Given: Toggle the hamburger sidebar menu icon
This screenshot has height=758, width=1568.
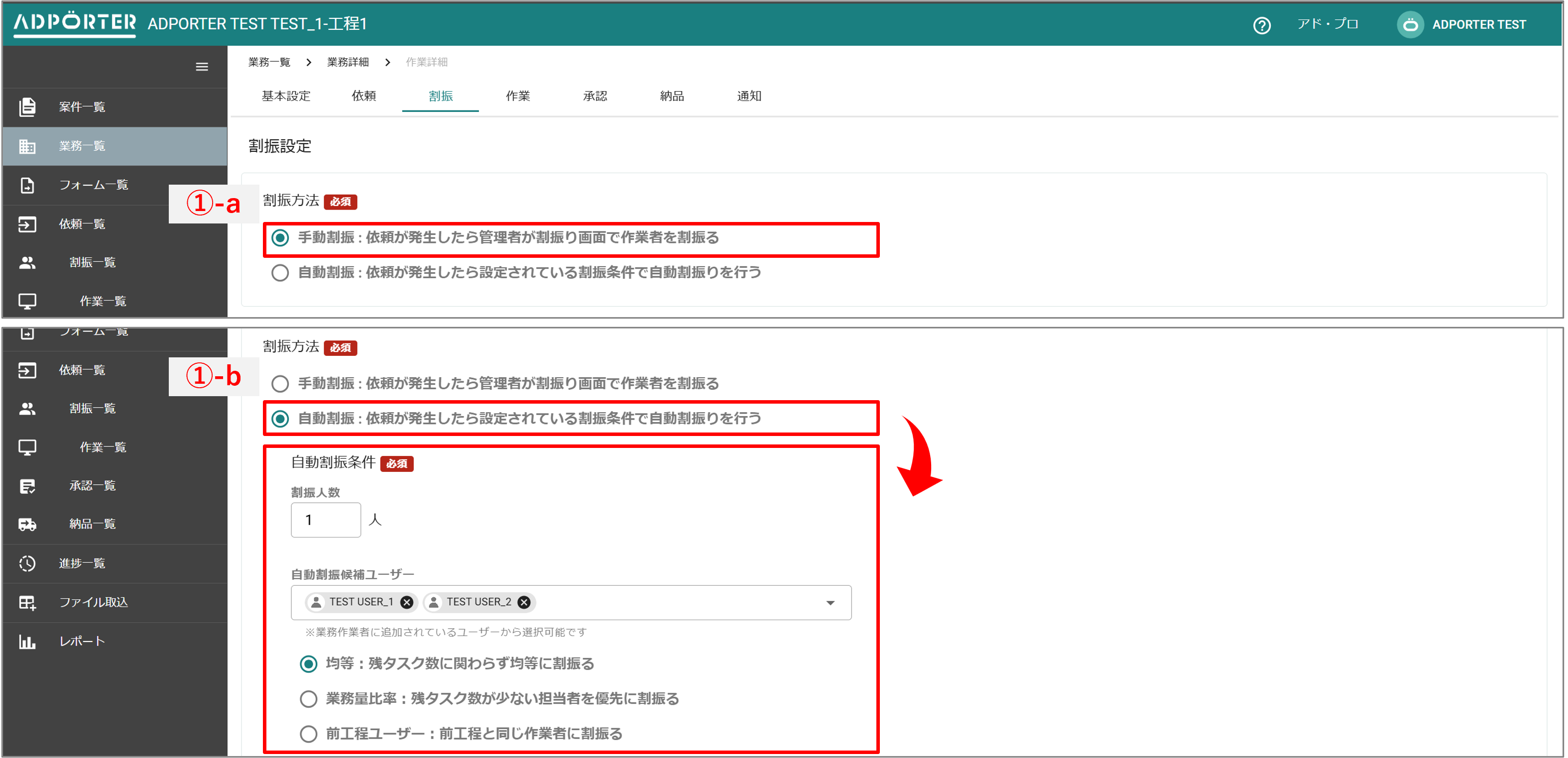Looking at the screenshot, I should point(202,67).
